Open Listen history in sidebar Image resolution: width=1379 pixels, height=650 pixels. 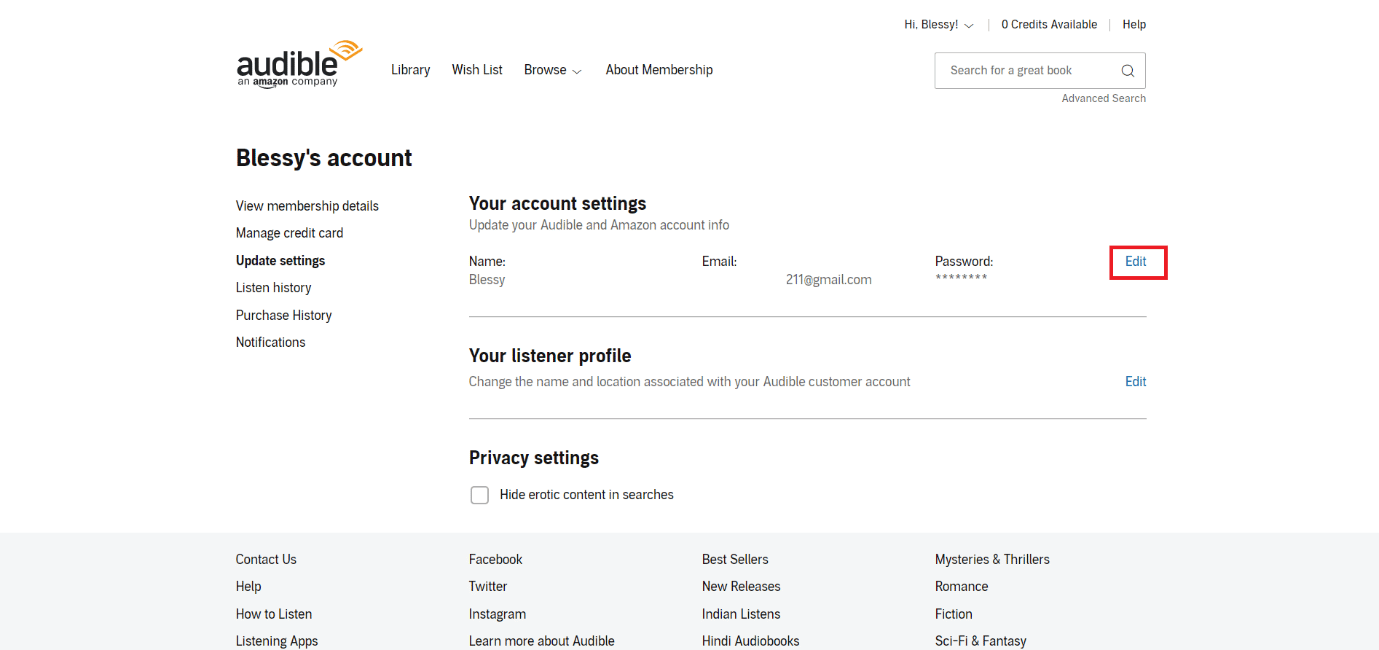pyautogui.click(x=273, y=288)
